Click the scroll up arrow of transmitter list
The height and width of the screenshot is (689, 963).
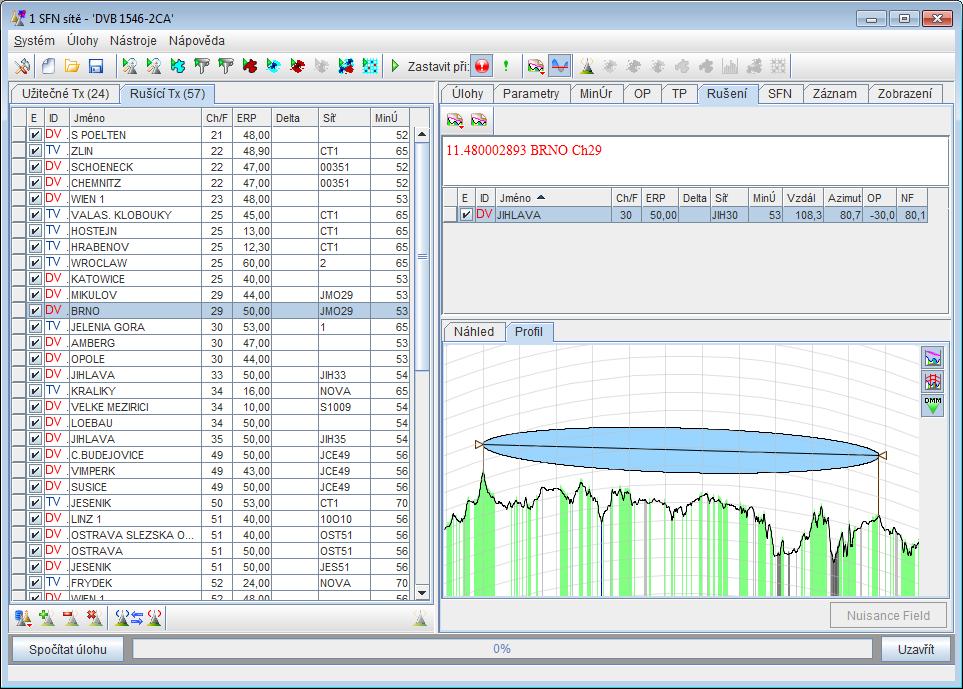[x=422, y=134]
